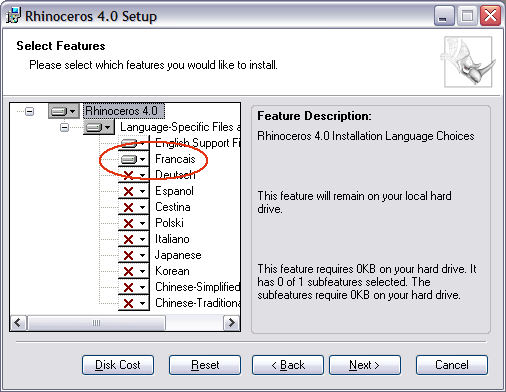Select the English Support Files item

[x=198, y=143]
